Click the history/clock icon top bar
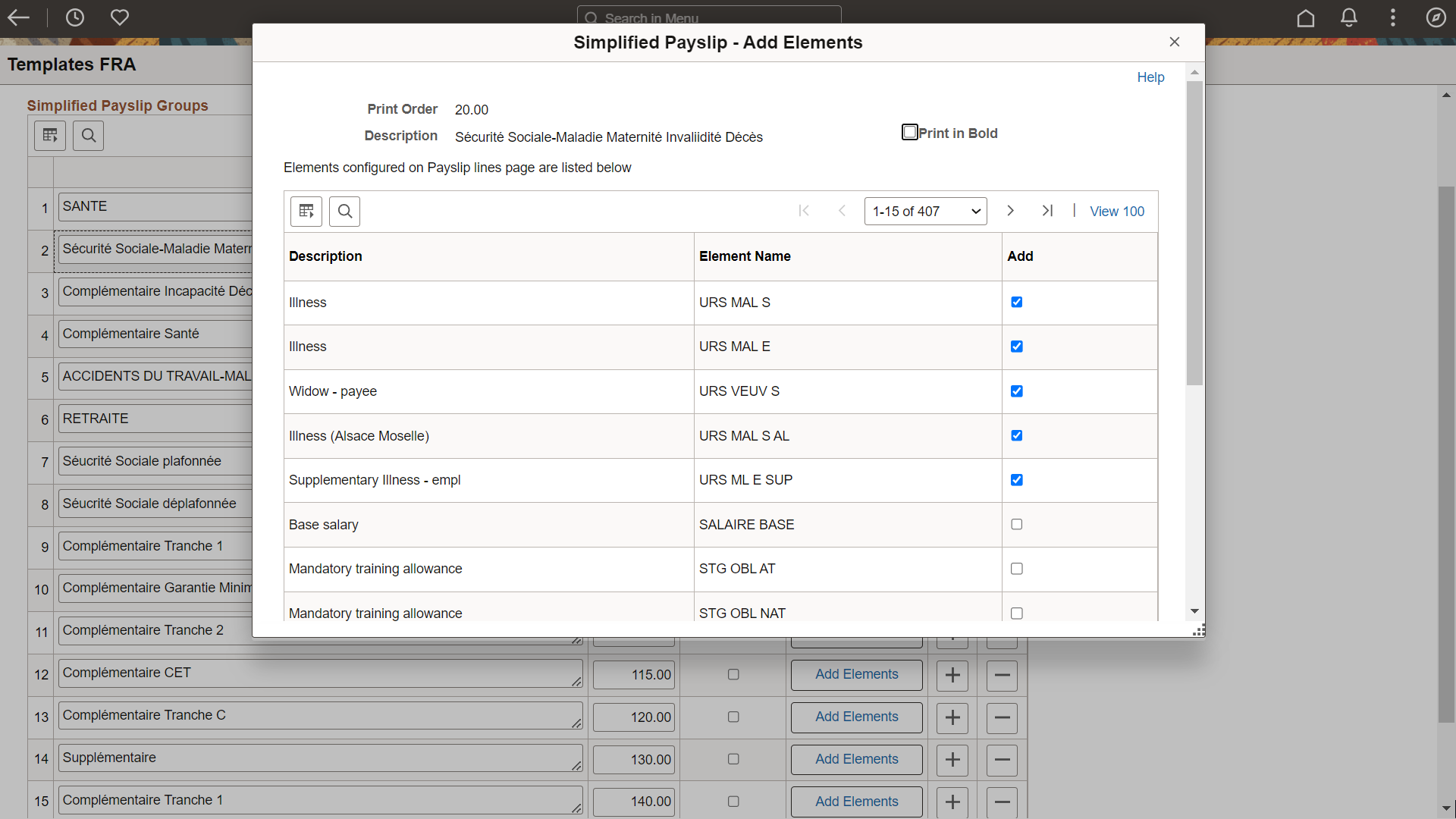This screenshot has height=819, width=1456. [x=75, y=17]
